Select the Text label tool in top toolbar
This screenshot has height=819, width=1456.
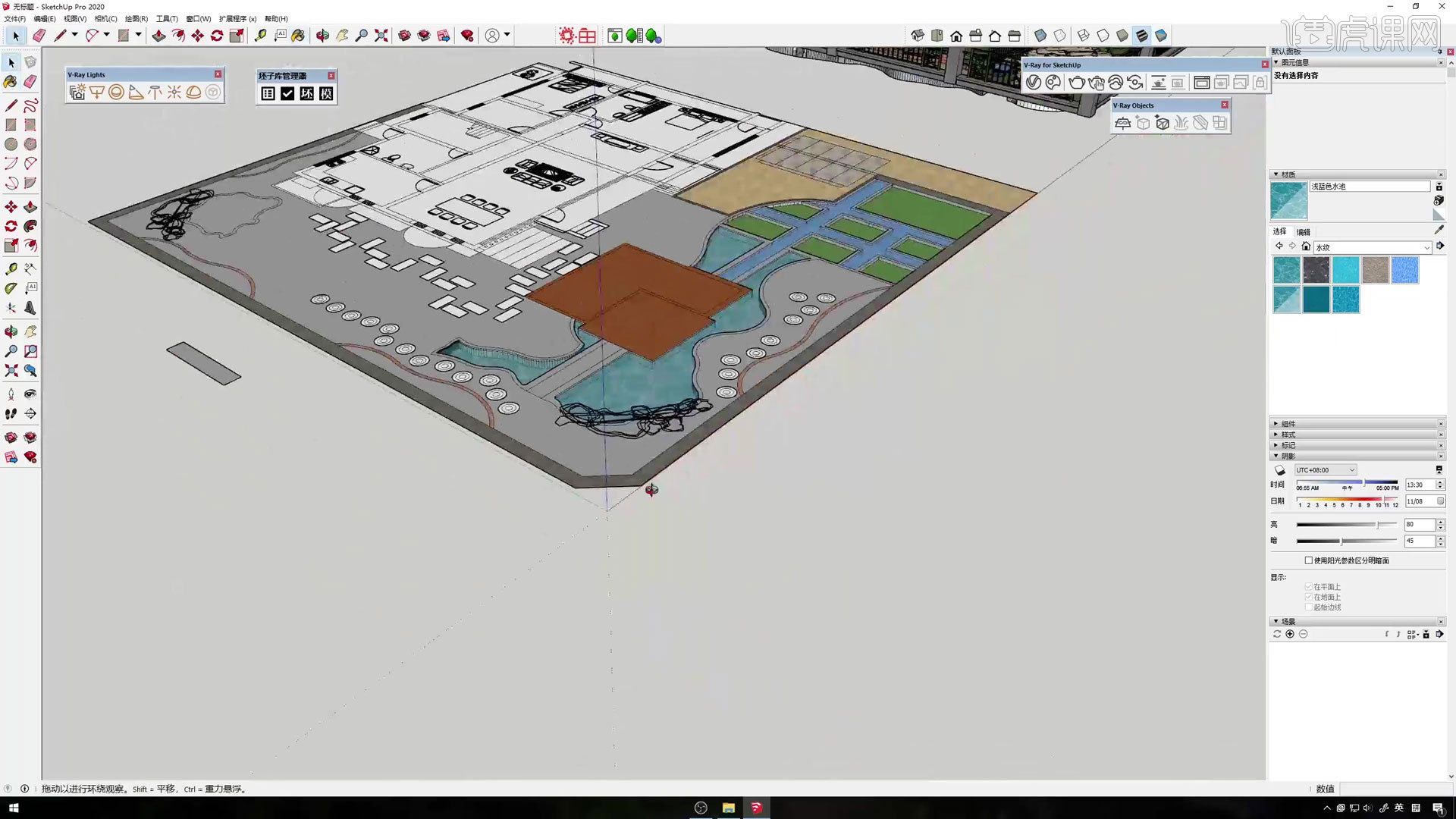(280, 36)
